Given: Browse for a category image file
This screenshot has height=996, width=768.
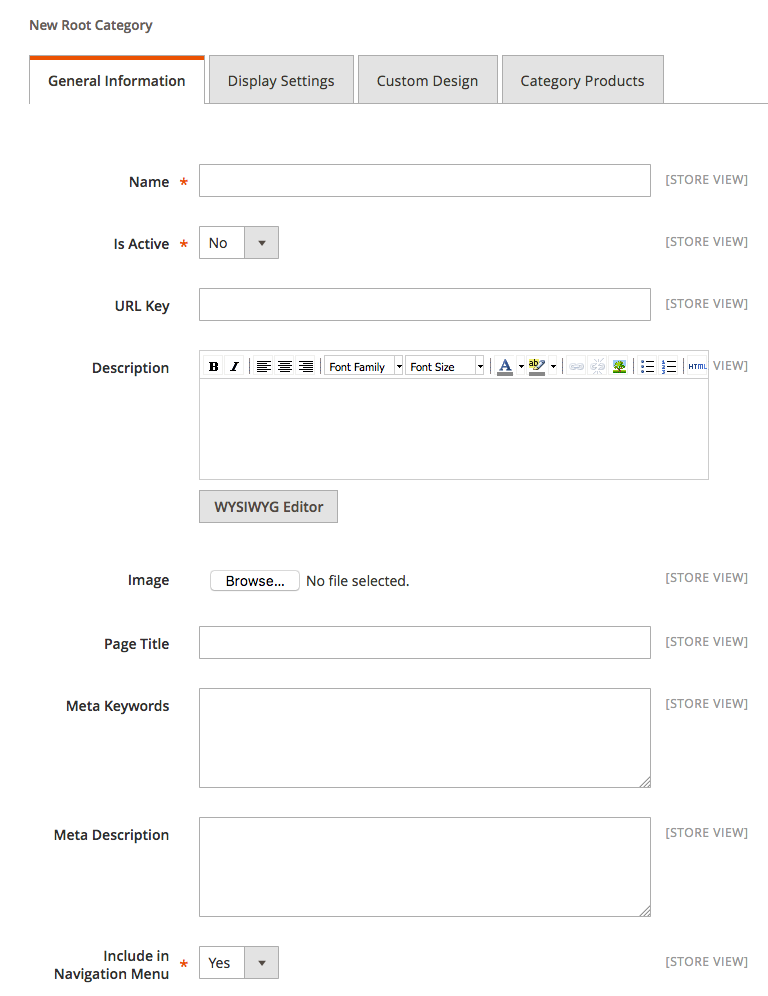Looking at the screenshot, I should (254, 580).
